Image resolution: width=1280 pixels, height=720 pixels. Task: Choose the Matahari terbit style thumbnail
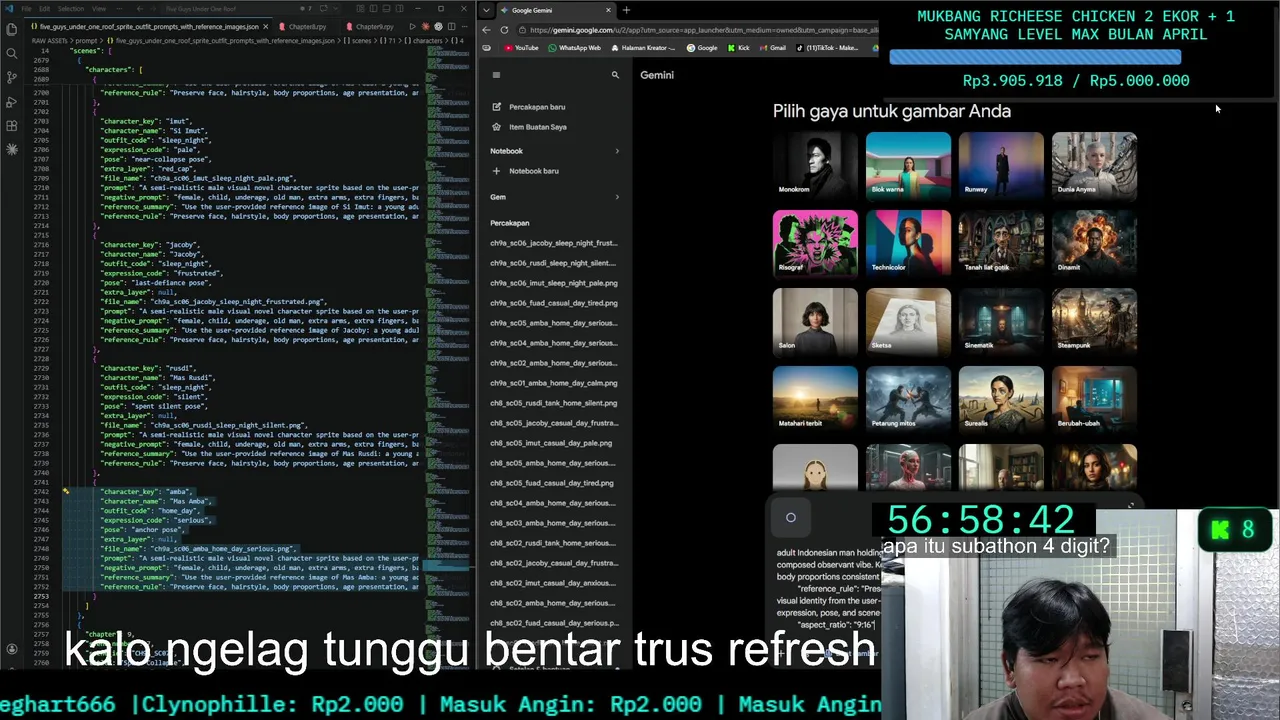(815, 399)
